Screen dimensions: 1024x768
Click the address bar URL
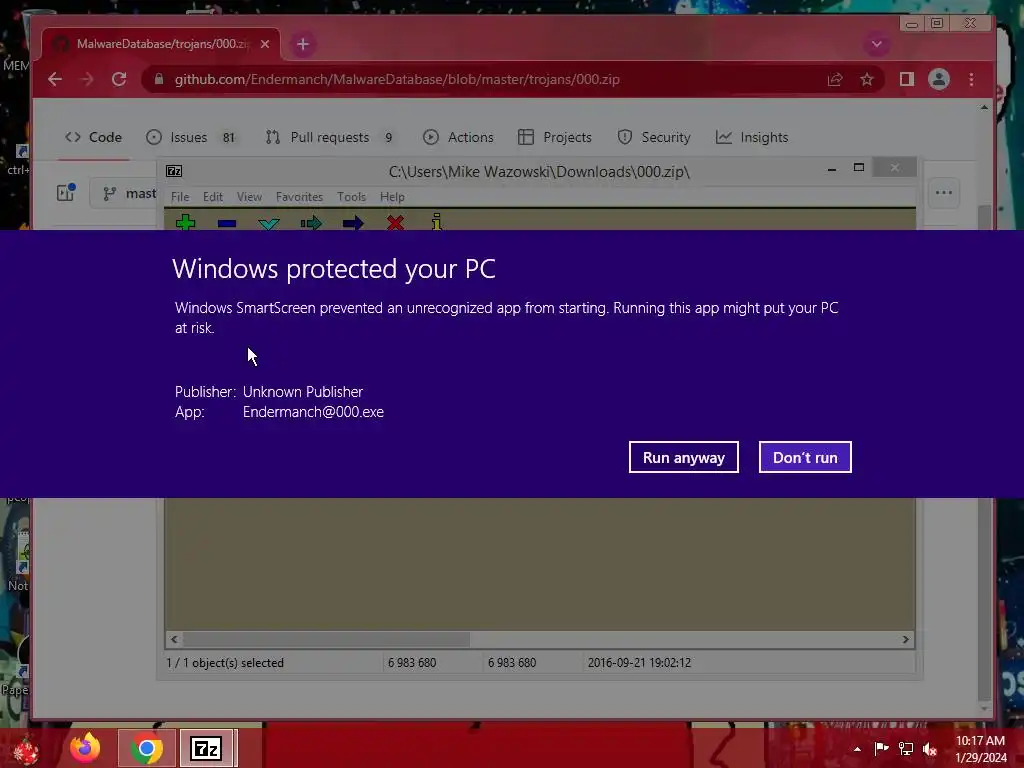pos(397,79)
